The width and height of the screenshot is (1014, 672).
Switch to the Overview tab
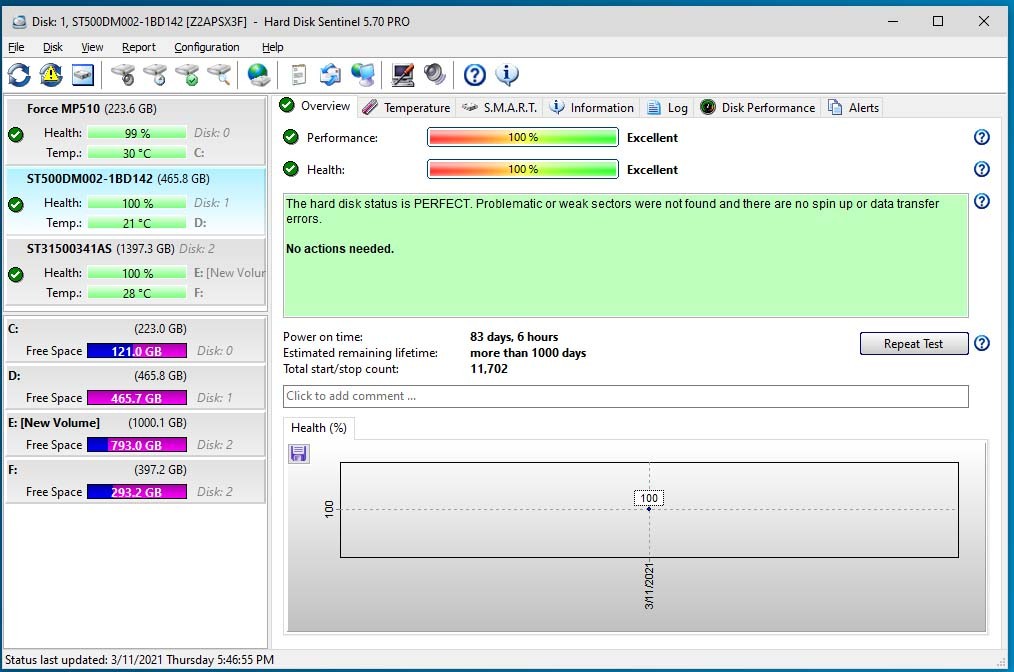pyautogui.click(x=316, y=106)
